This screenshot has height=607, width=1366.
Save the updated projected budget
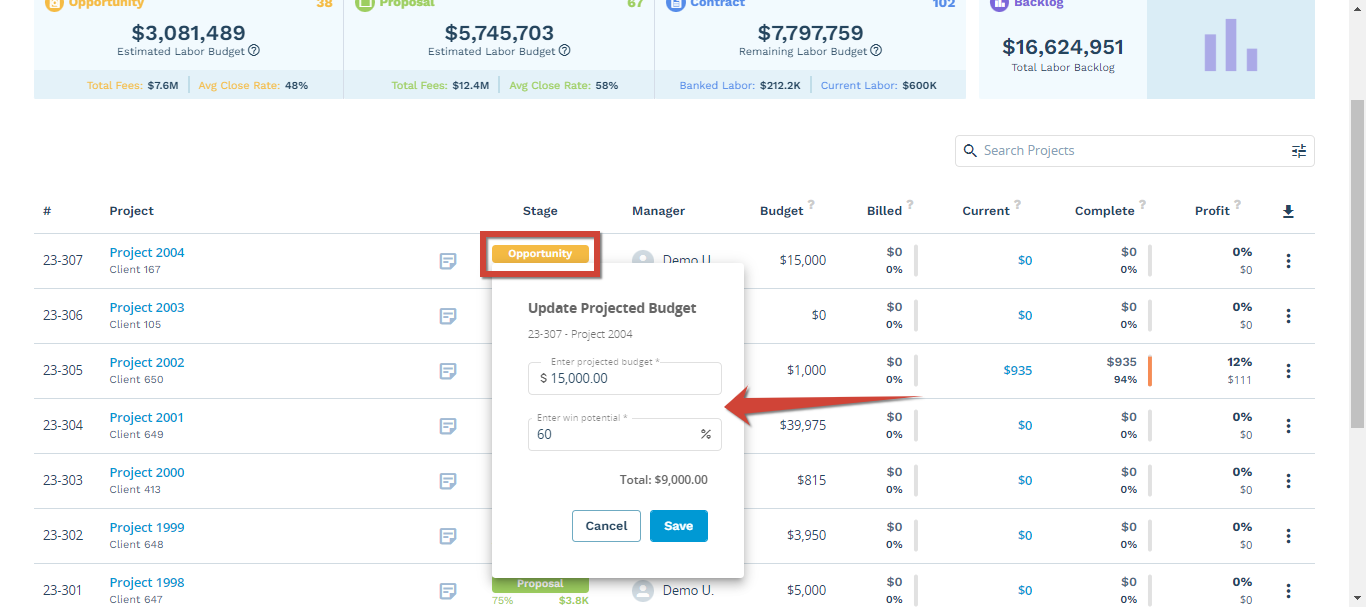(679, 525)
